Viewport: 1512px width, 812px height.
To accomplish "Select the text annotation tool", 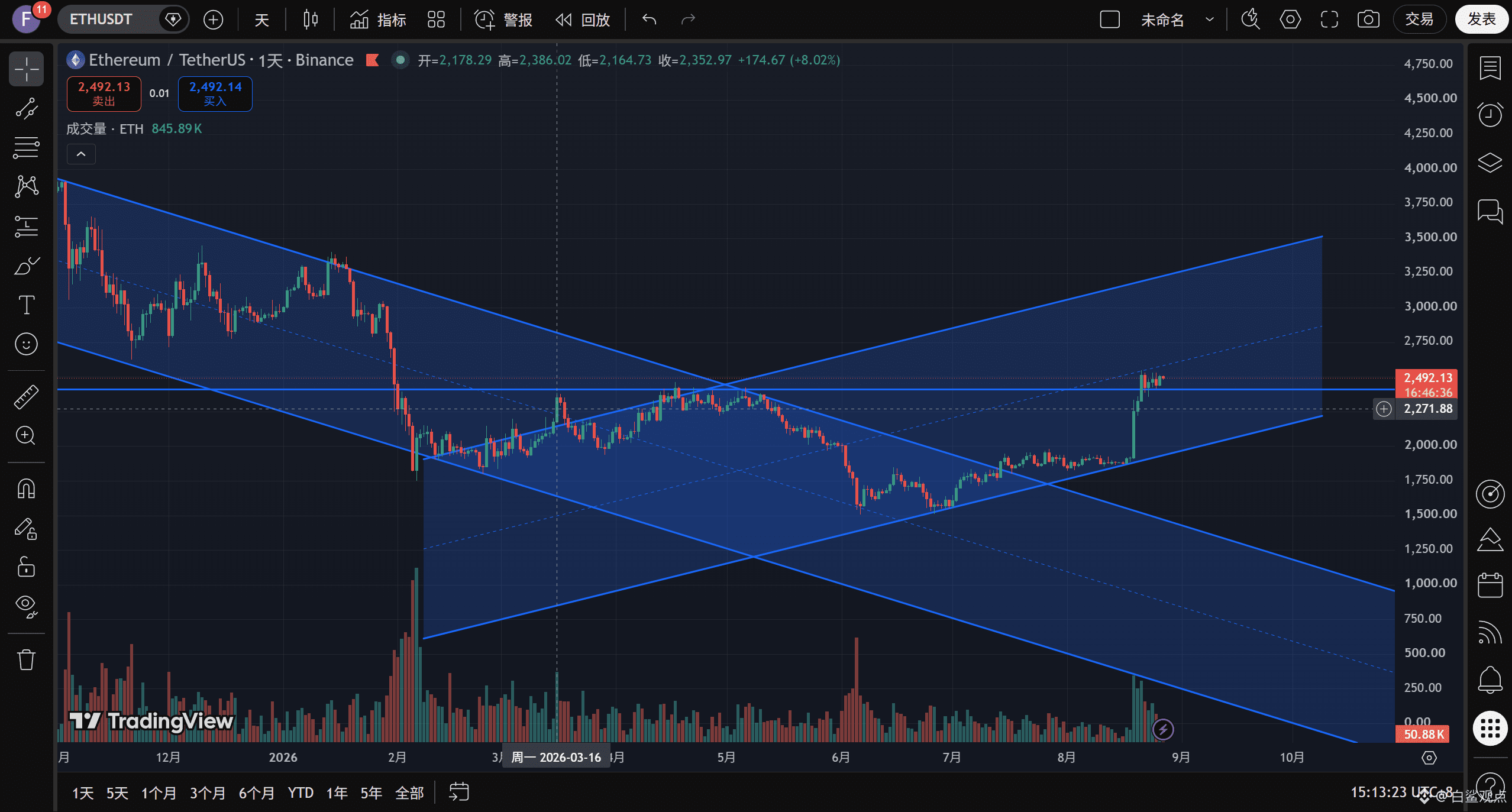I will pos(26,305).
